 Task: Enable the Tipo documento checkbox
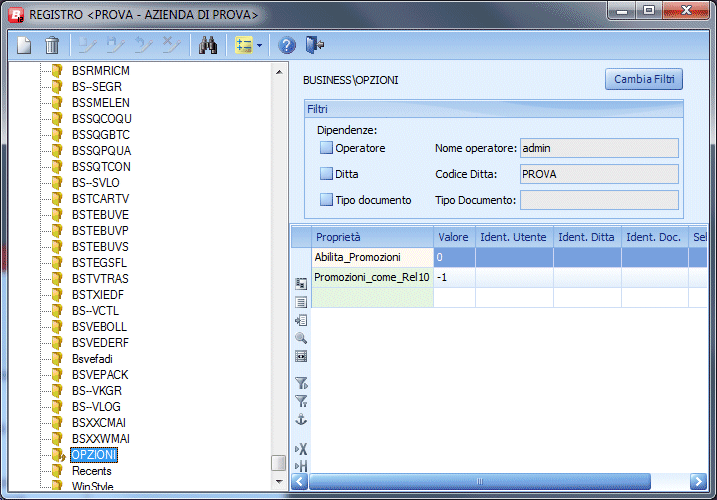(x=326, y=200)
